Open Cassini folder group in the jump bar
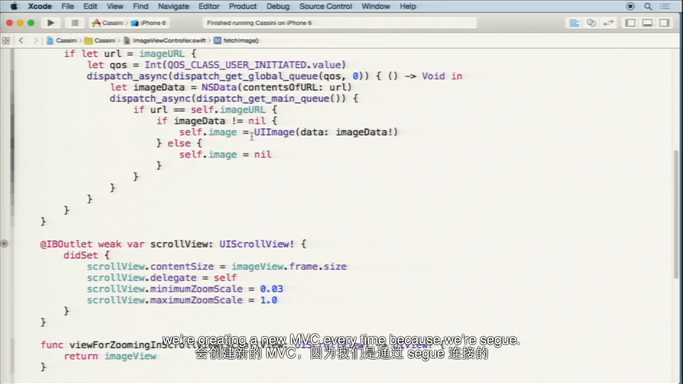The image size is (683, 384). coord(100,40)
